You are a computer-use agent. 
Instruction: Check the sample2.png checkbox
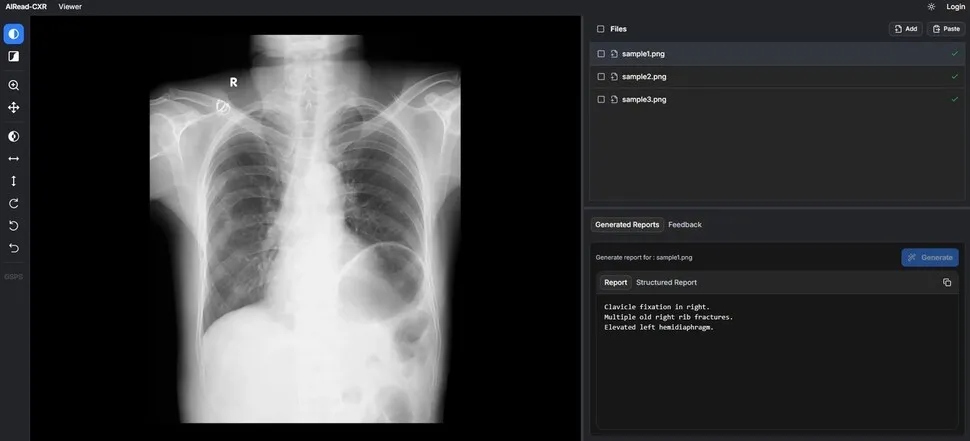point(601,77)
